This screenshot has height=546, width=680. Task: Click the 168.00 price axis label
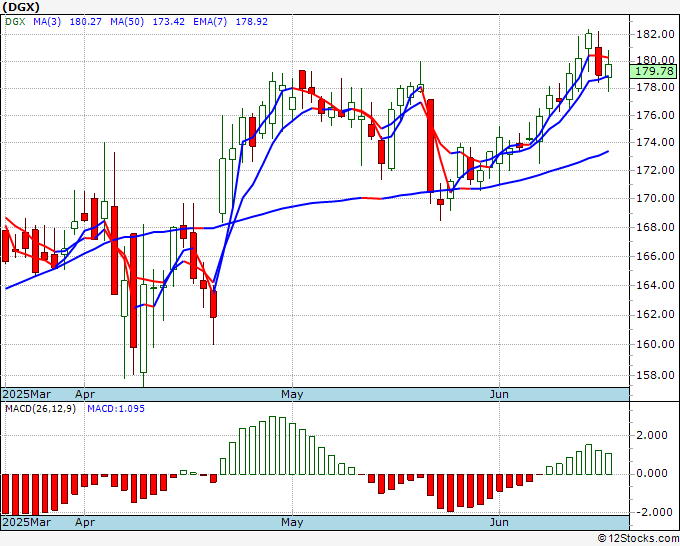point(655,227)
